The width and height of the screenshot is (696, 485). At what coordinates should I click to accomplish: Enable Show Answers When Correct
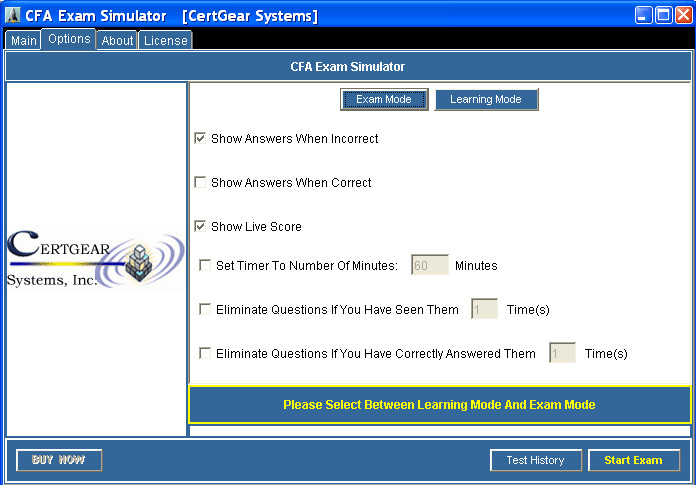(200, 182)
